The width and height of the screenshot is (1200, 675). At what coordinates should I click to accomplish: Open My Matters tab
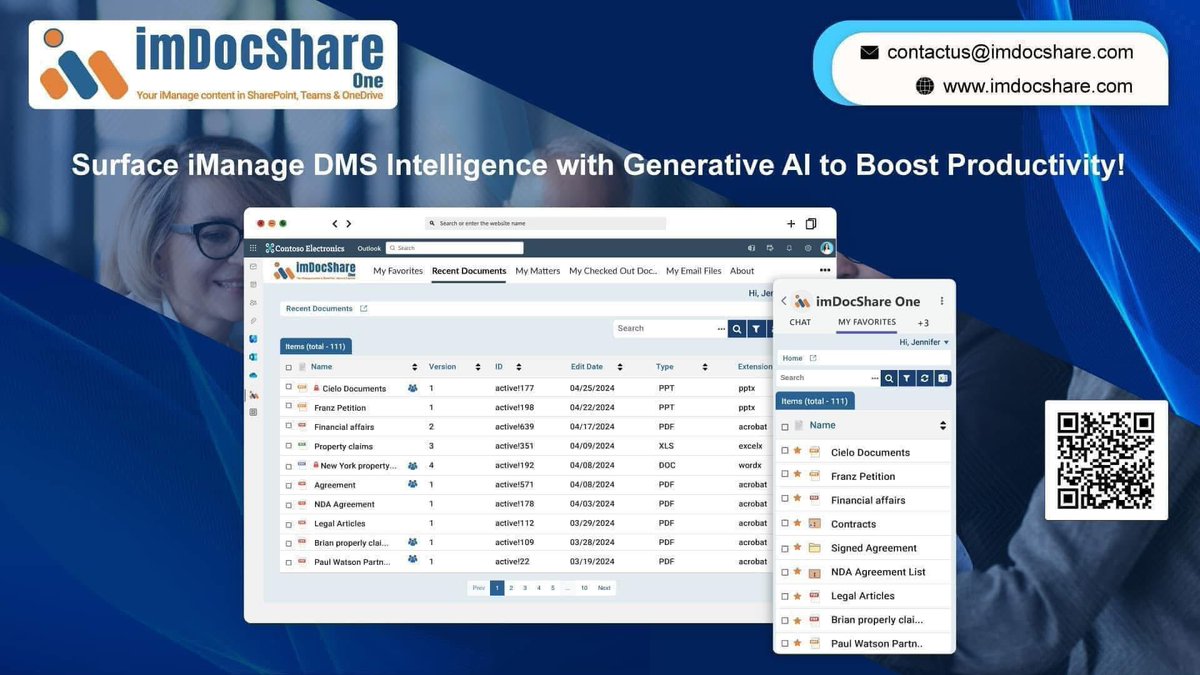pyautogui.click(x=538, y=271)
